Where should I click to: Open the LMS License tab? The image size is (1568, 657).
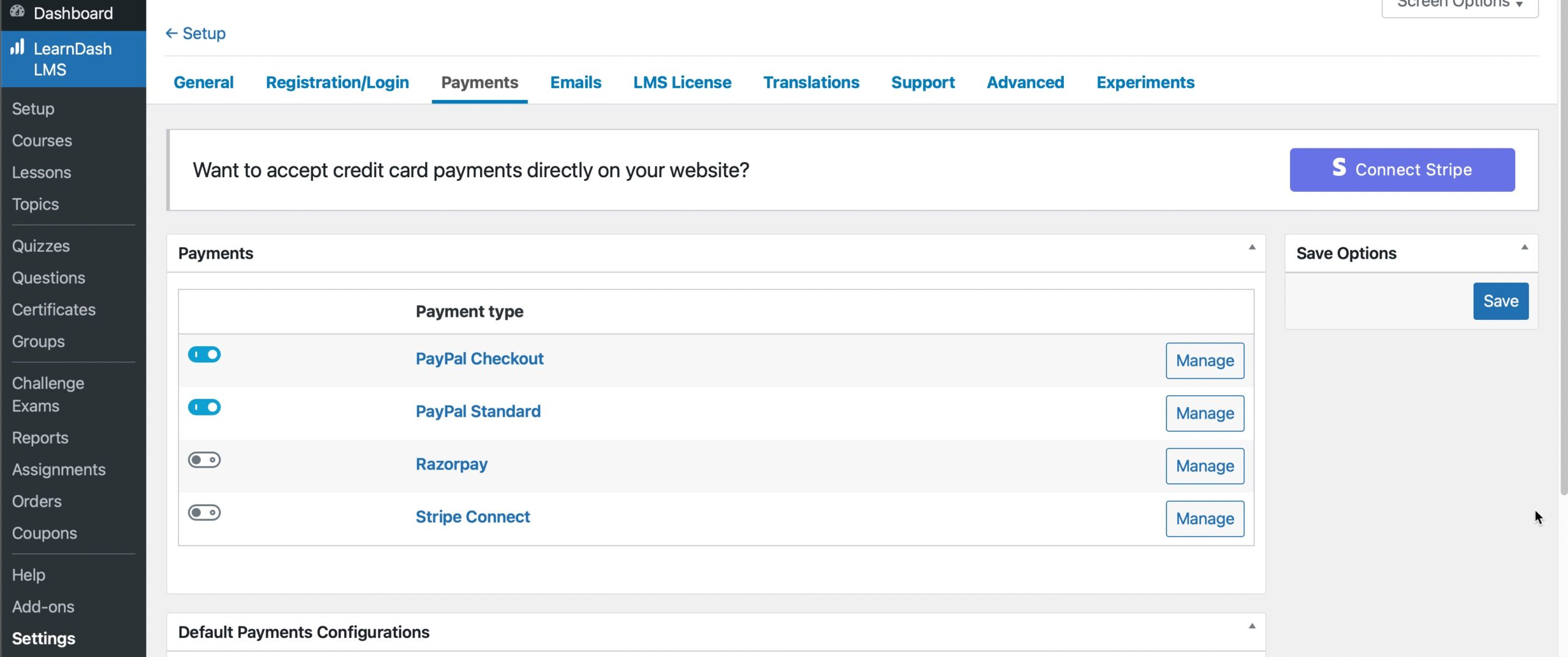pos(682,82)
